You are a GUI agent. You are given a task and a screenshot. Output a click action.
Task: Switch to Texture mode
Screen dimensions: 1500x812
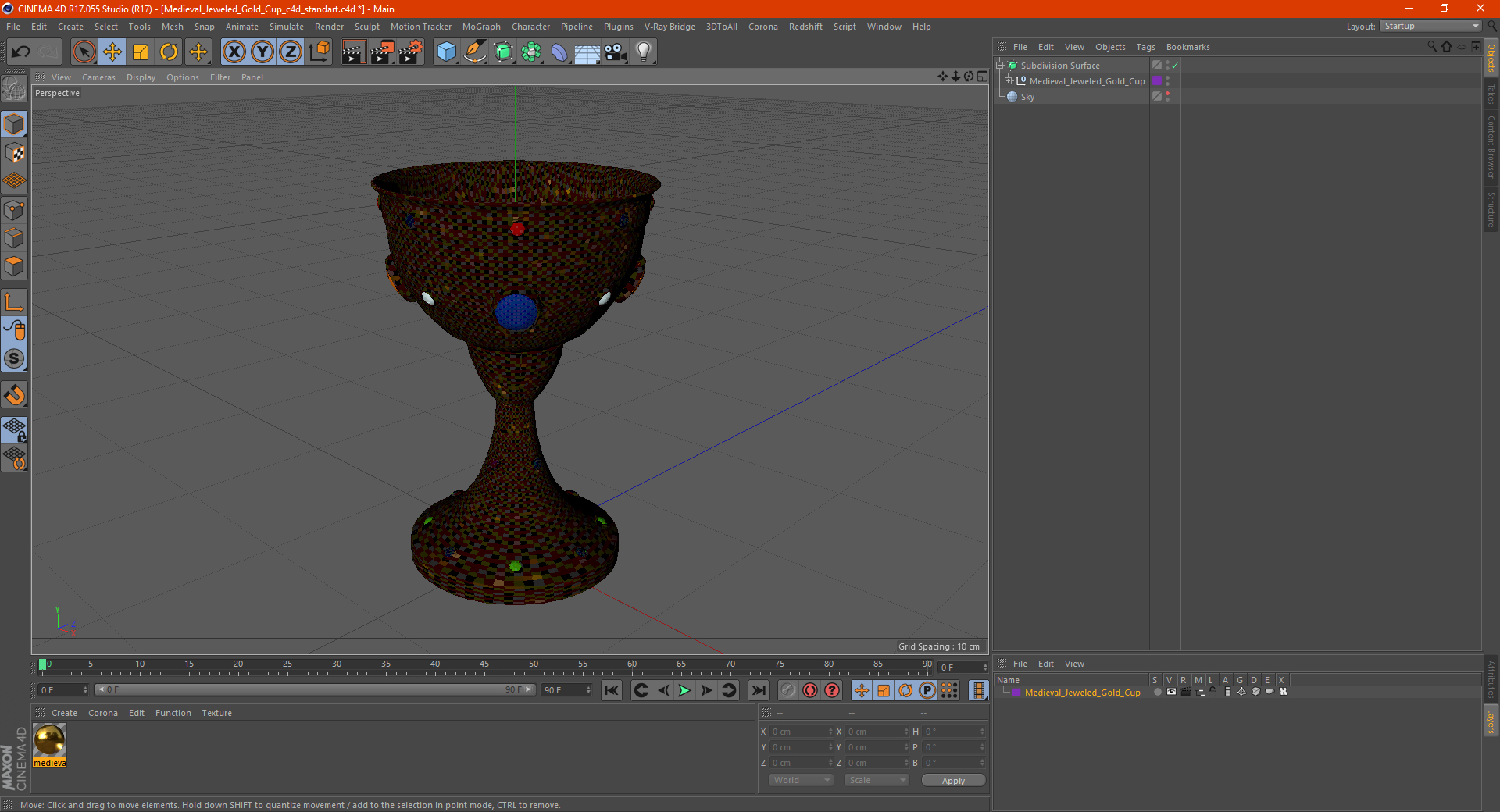(14, 153)
